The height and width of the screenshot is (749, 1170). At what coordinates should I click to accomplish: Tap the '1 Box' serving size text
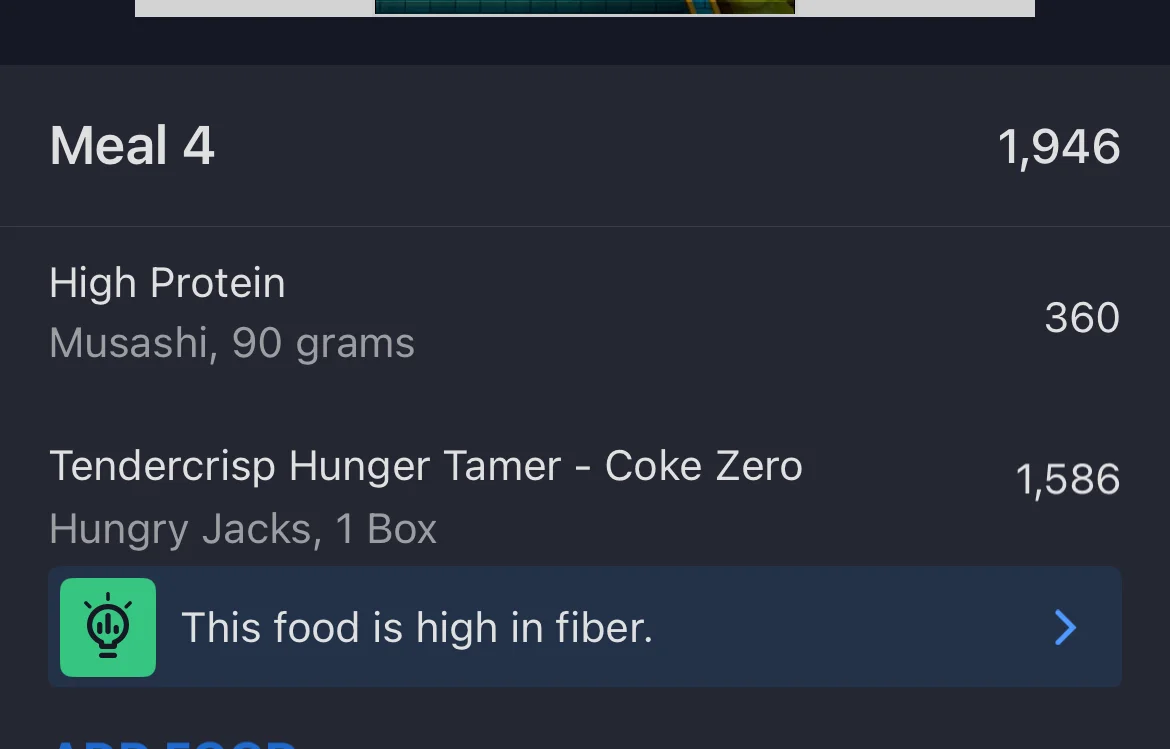(x=387, y=529)
